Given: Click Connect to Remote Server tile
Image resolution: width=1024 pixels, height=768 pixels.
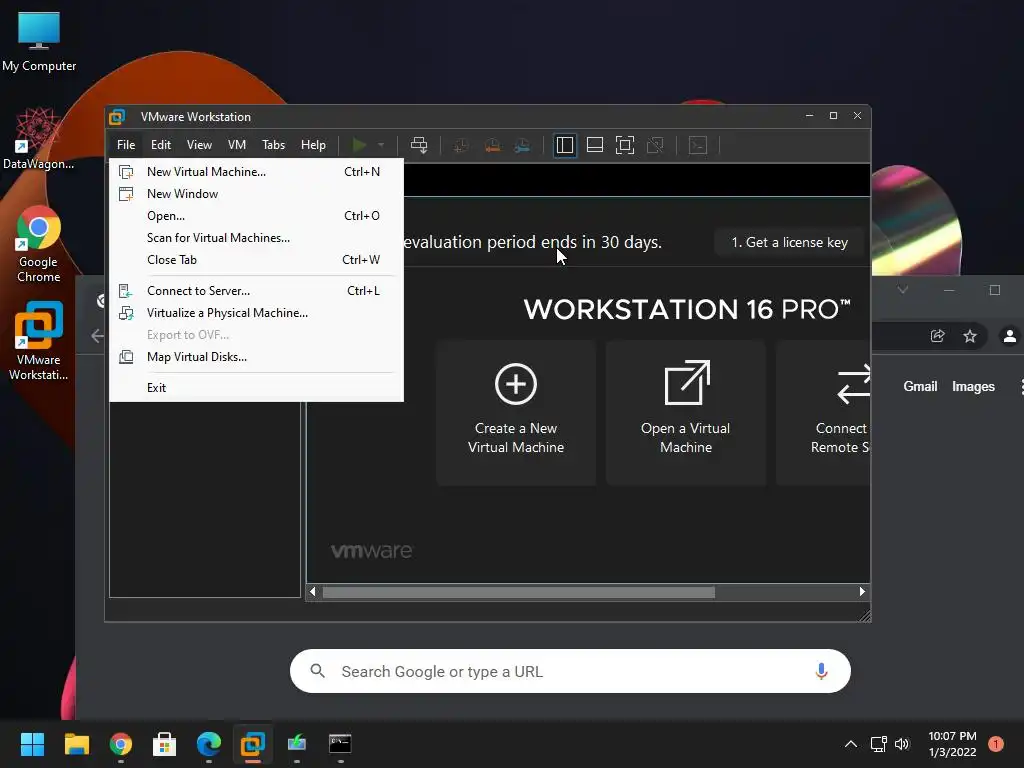Looking at the screenshot, I should [824, 412].
